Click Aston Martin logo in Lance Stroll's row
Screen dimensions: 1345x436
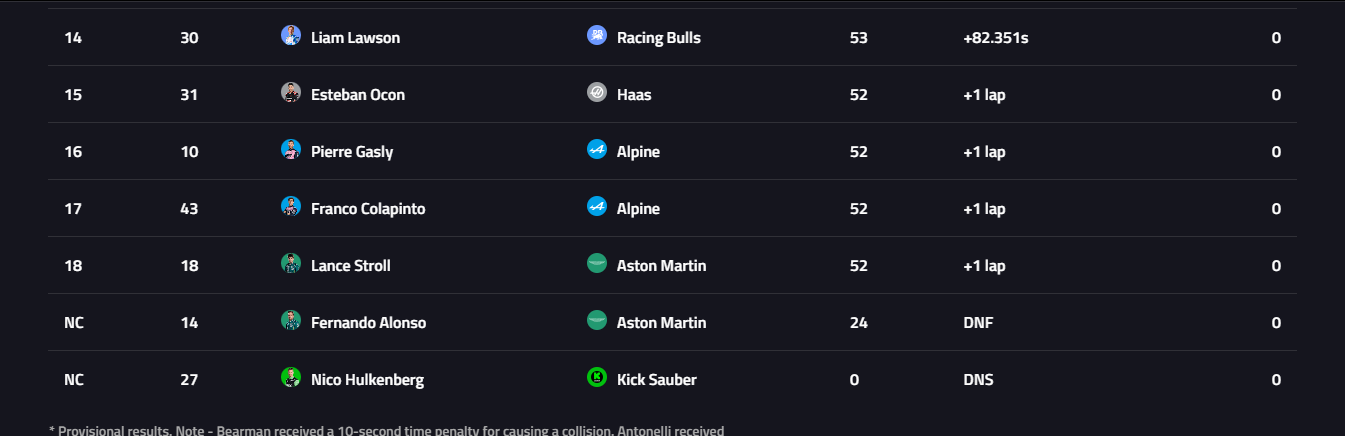(x=597, y=264)
